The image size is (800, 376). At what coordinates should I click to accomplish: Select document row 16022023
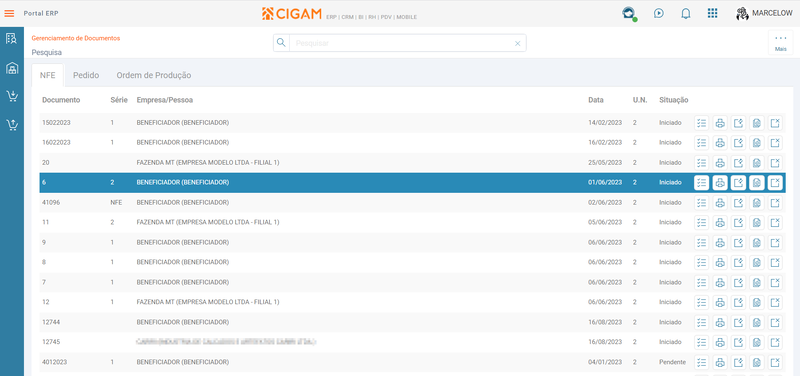pyautogui.click(x=412, y=143)
